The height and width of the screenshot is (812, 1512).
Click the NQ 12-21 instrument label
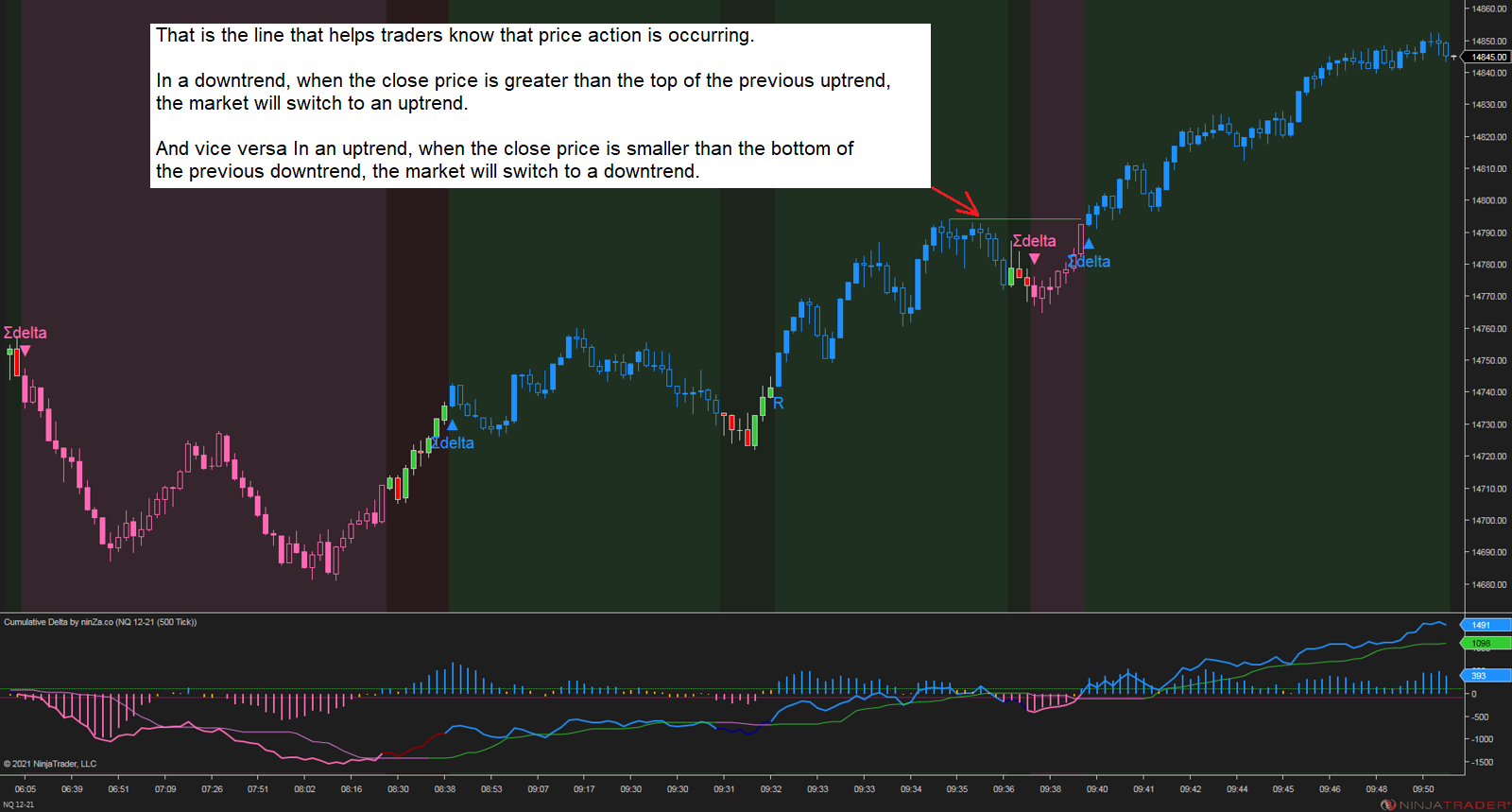pos(19,804)
